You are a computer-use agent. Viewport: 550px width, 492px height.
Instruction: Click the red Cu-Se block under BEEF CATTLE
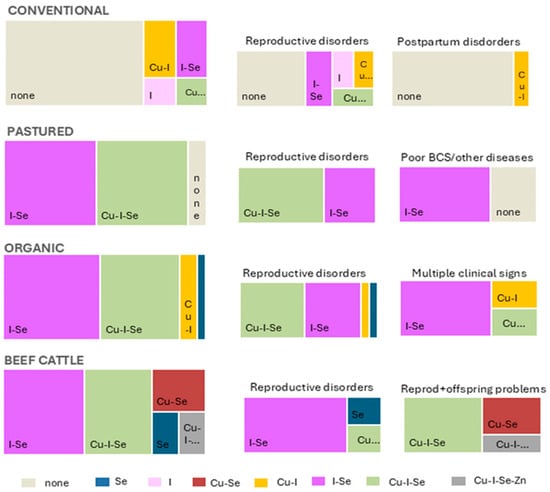point(179,390)
